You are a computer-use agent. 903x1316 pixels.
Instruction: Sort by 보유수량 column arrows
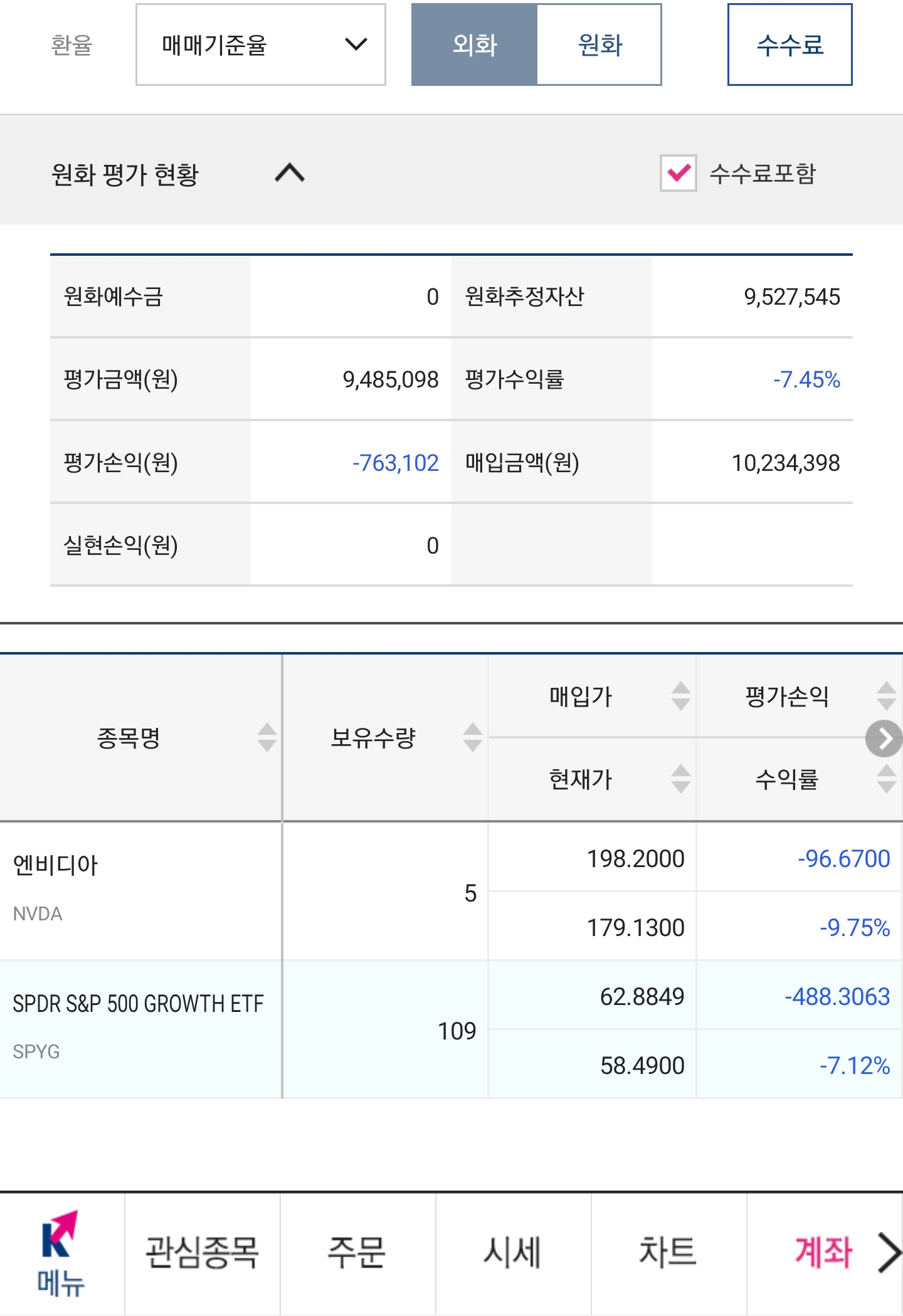pyautogui.click(x=473, y=737)
